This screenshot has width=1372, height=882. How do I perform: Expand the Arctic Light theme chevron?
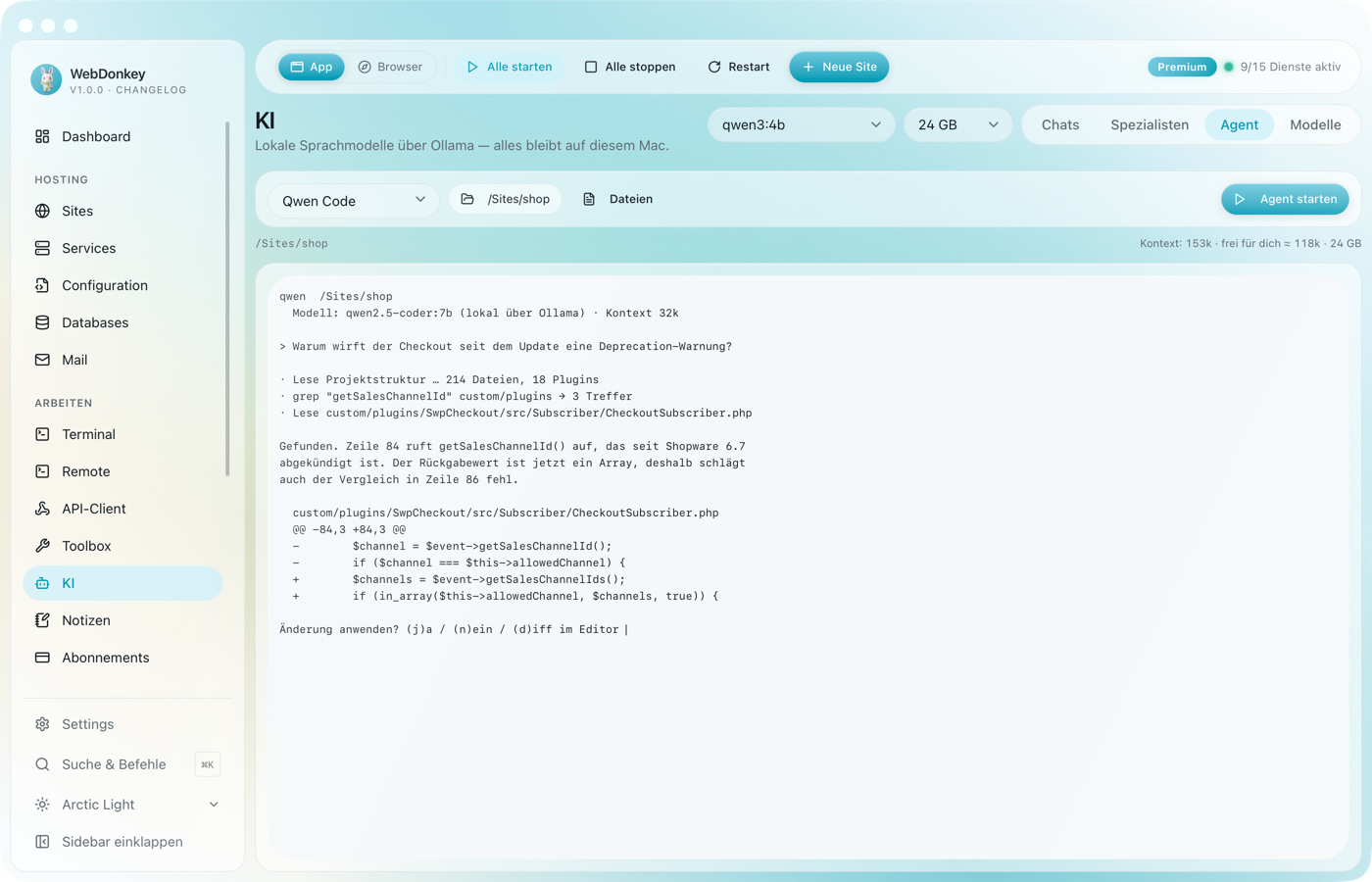coord(214,805)
